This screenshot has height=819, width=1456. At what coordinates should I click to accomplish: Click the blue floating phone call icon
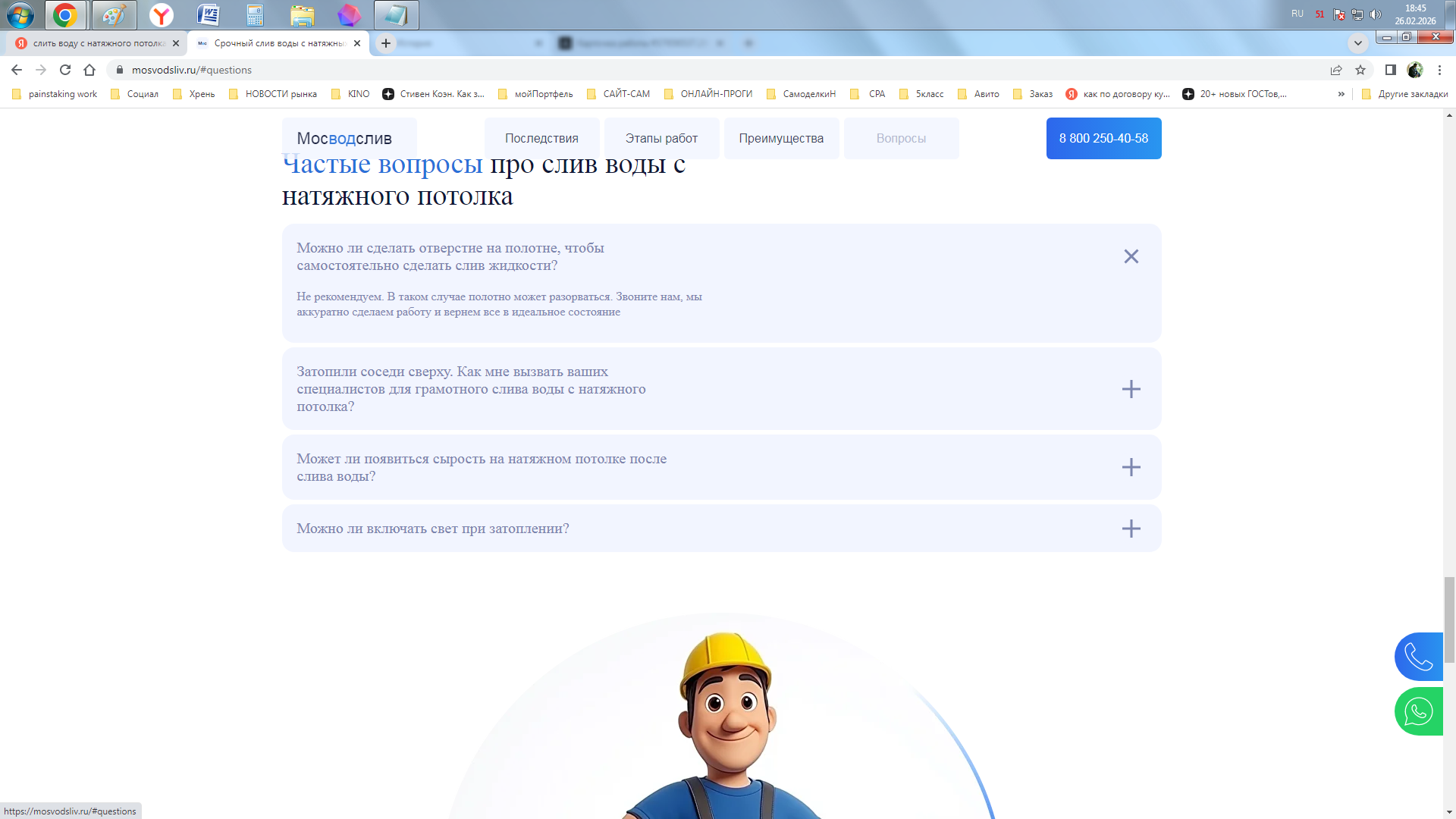(x=1418, y=657)
